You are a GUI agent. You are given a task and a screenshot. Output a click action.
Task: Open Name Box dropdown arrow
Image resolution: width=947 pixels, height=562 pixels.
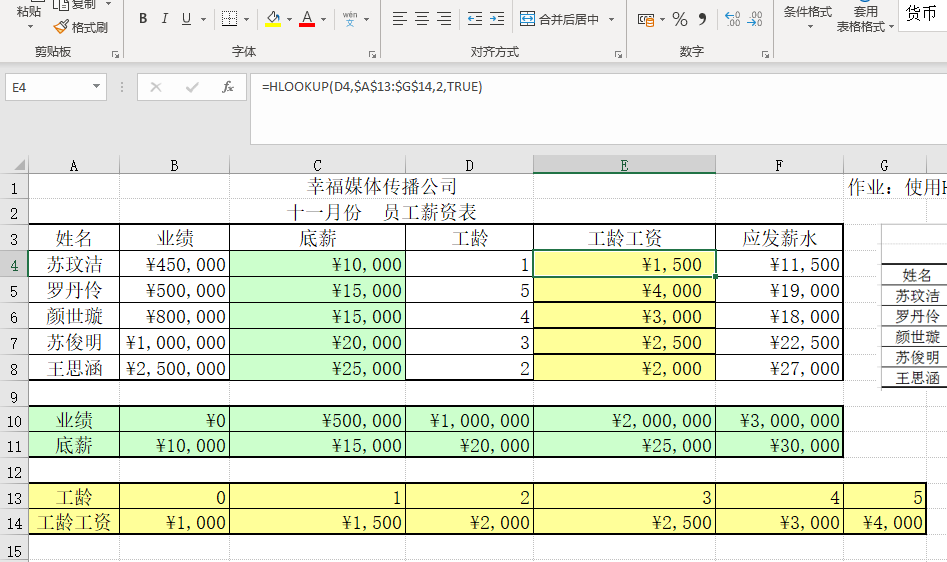[x=96, y=87]
